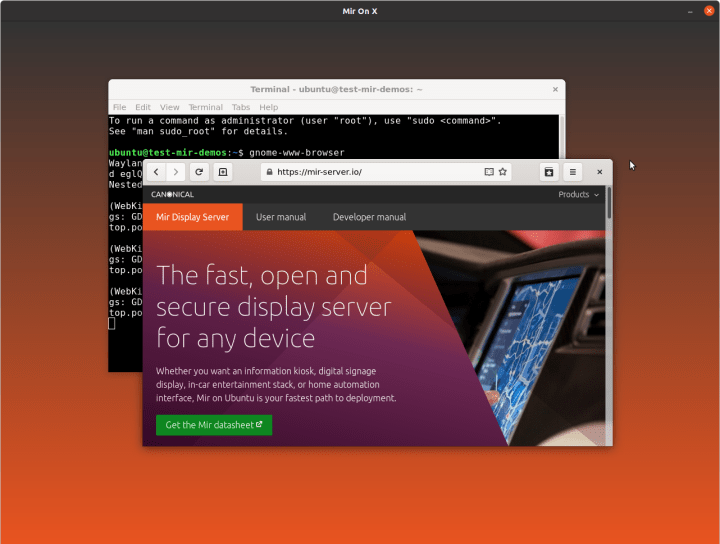
Task: Click the browser page vertical scrollbar
Action: pos(609,202)
